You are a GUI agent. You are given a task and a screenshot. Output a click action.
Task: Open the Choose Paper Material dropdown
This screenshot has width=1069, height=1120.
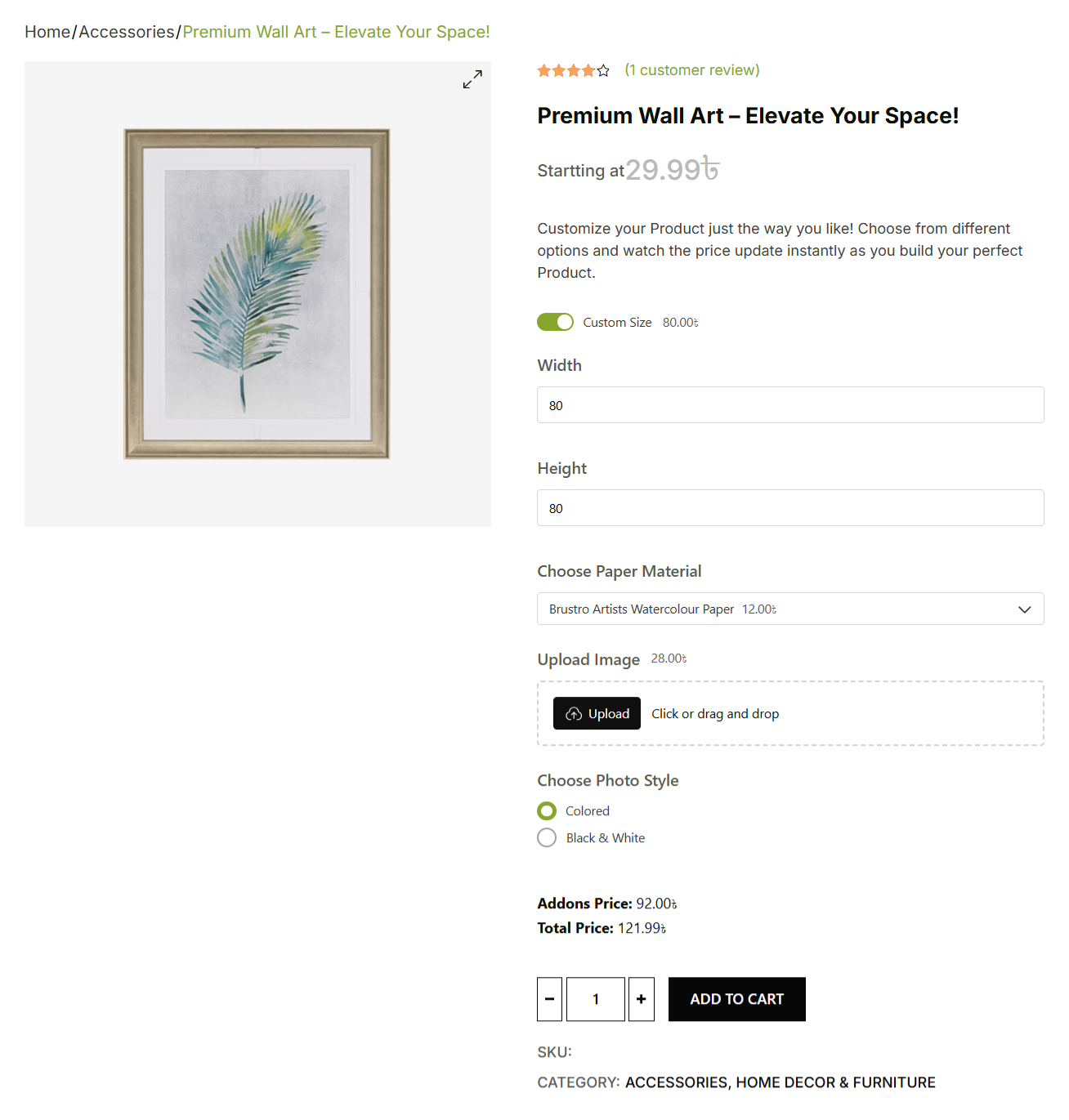point(790,609)
